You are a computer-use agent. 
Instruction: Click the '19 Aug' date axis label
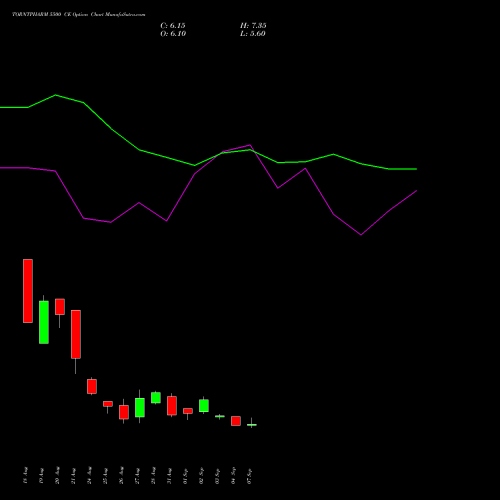pyautogui.click(x=42, y=475)
